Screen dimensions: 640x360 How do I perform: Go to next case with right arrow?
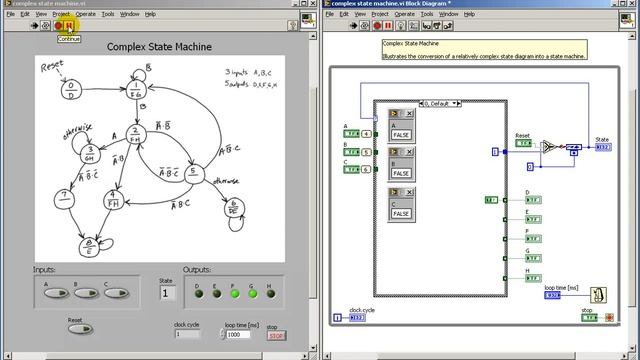459,104
